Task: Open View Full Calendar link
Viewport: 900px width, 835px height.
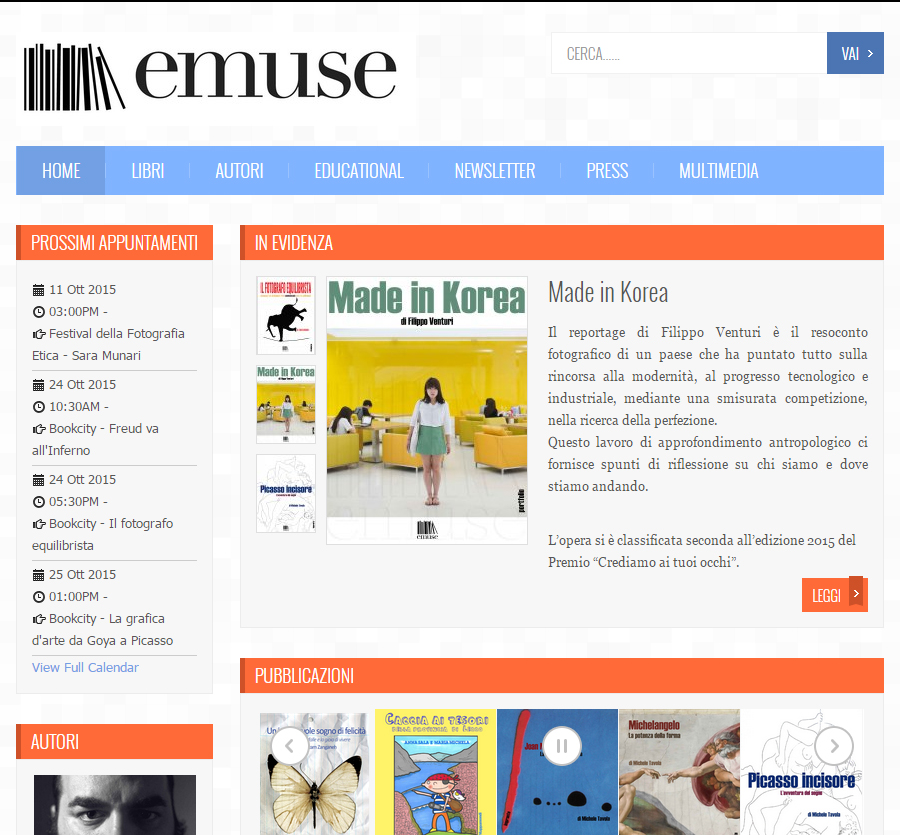Action: coord(85,668)
